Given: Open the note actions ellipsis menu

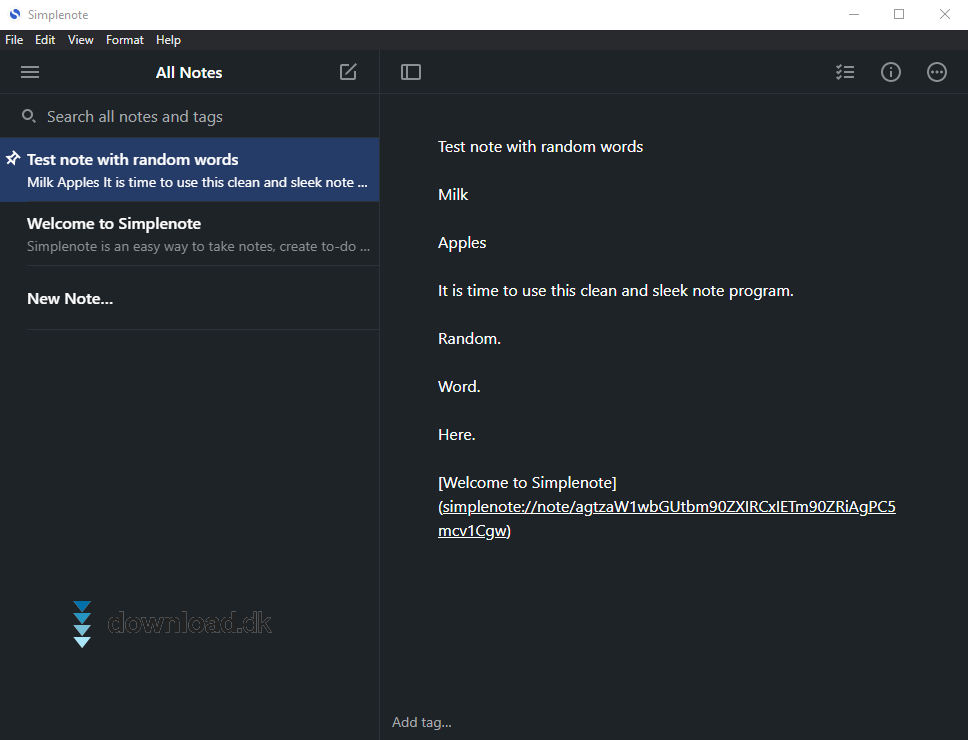Looking at the screenshot, I should point(937,72).
